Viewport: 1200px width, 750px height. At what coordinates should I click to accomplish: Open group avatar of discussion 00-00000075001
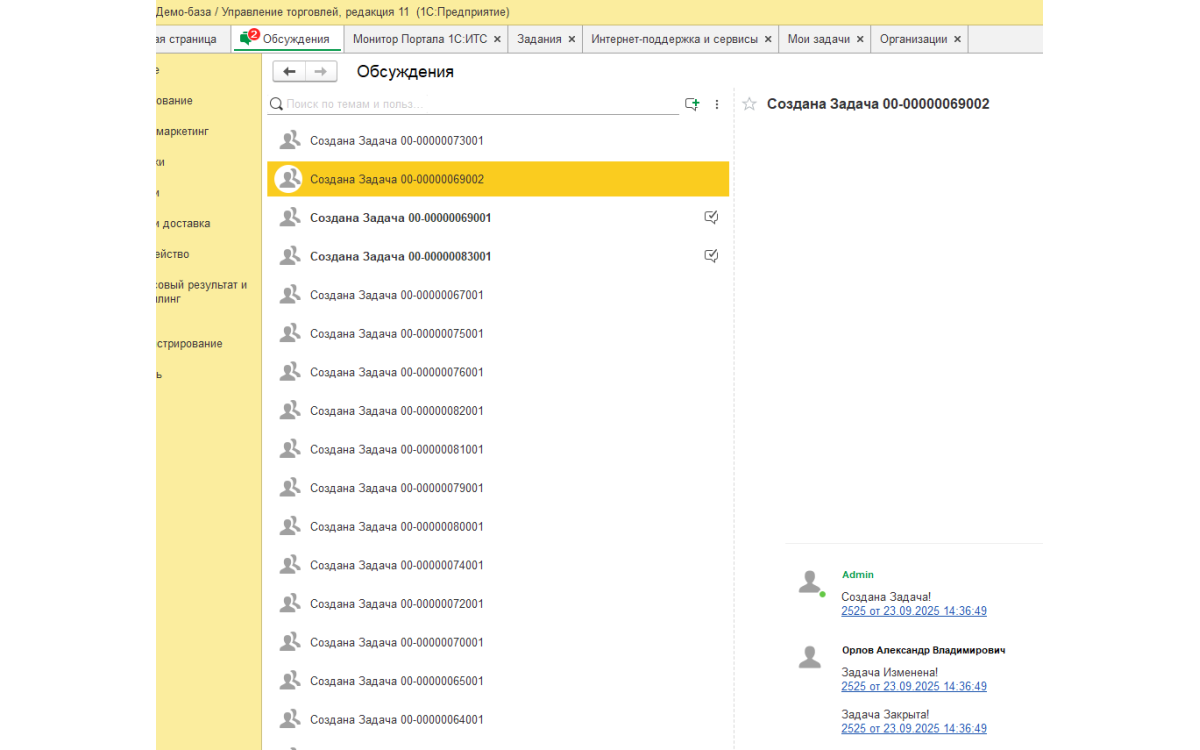[x=289, y=333]
